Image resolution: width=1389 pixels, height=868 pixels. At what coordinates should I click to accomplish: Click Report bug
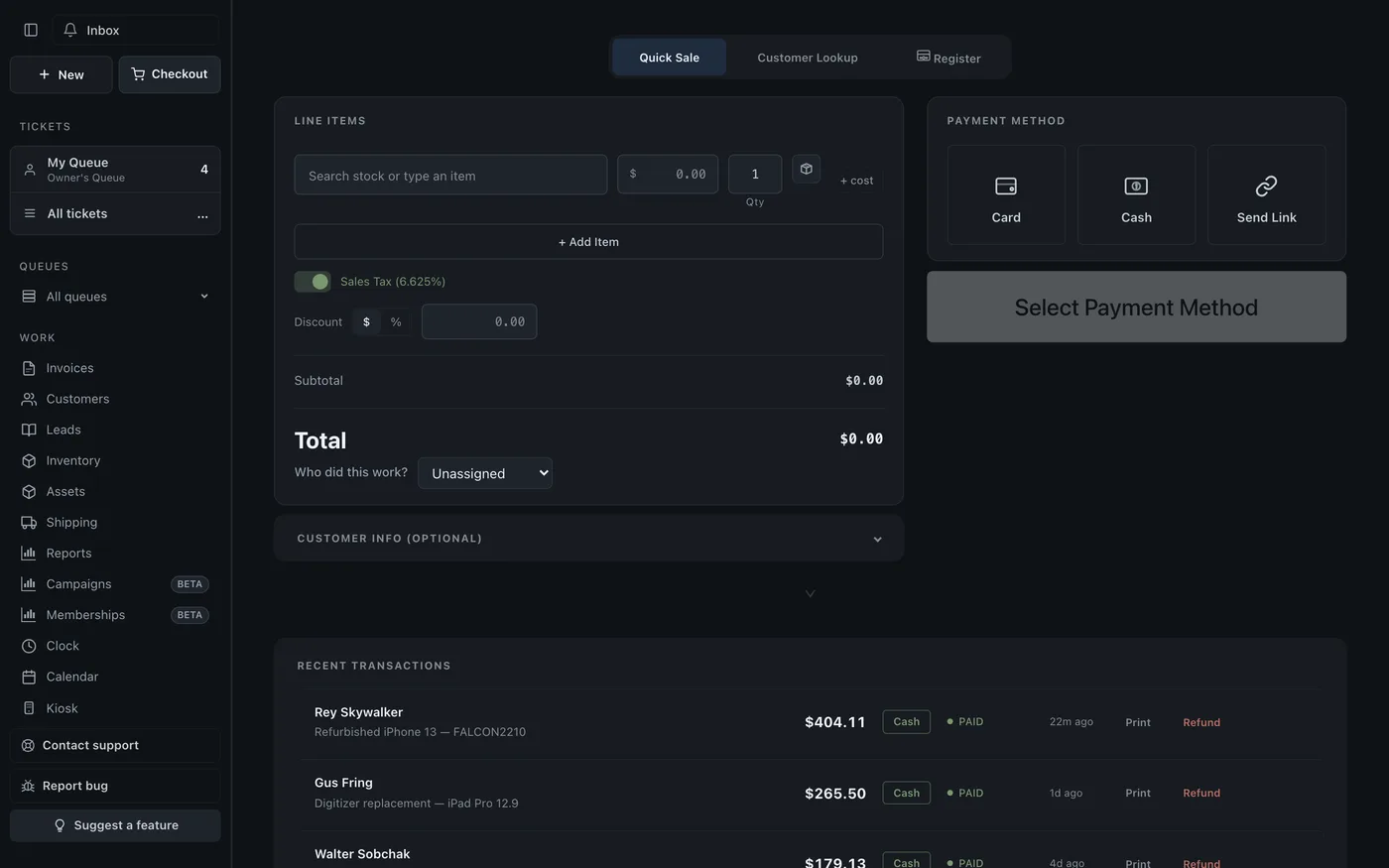pos(115,786)
